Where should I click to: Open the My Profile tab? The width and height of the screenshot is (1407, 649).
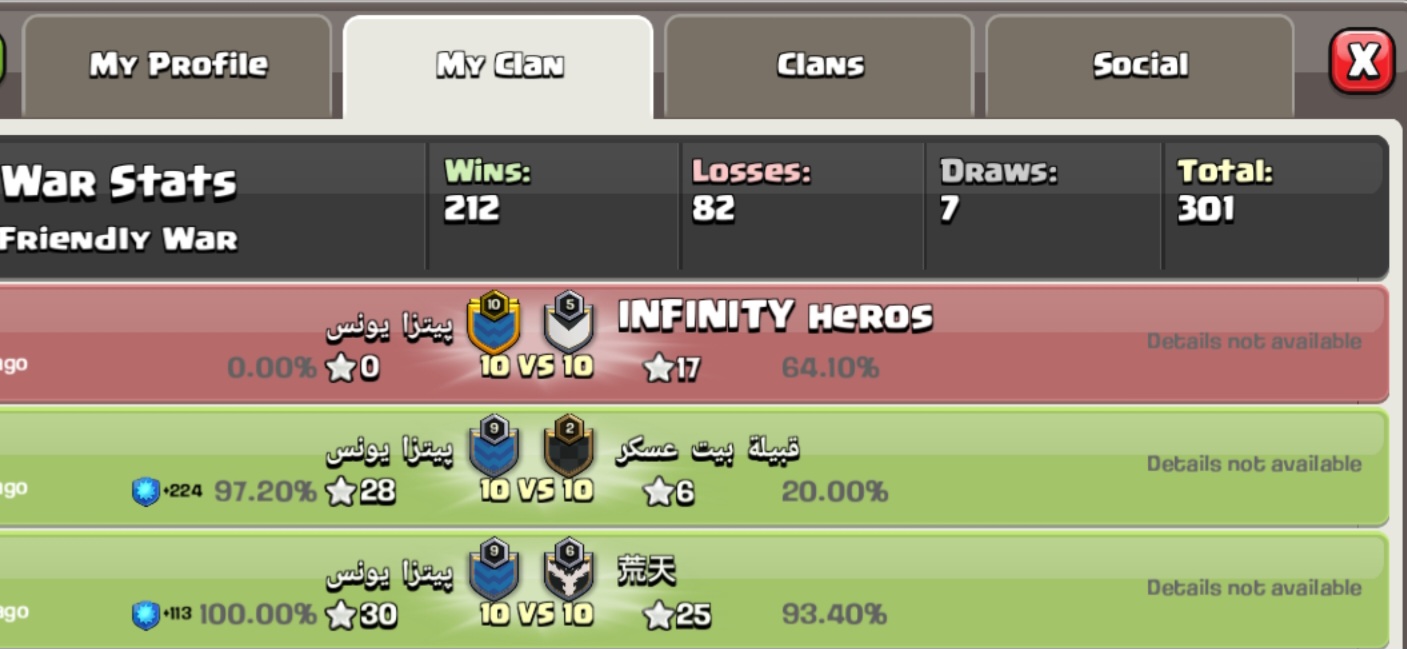click(177, 66)
